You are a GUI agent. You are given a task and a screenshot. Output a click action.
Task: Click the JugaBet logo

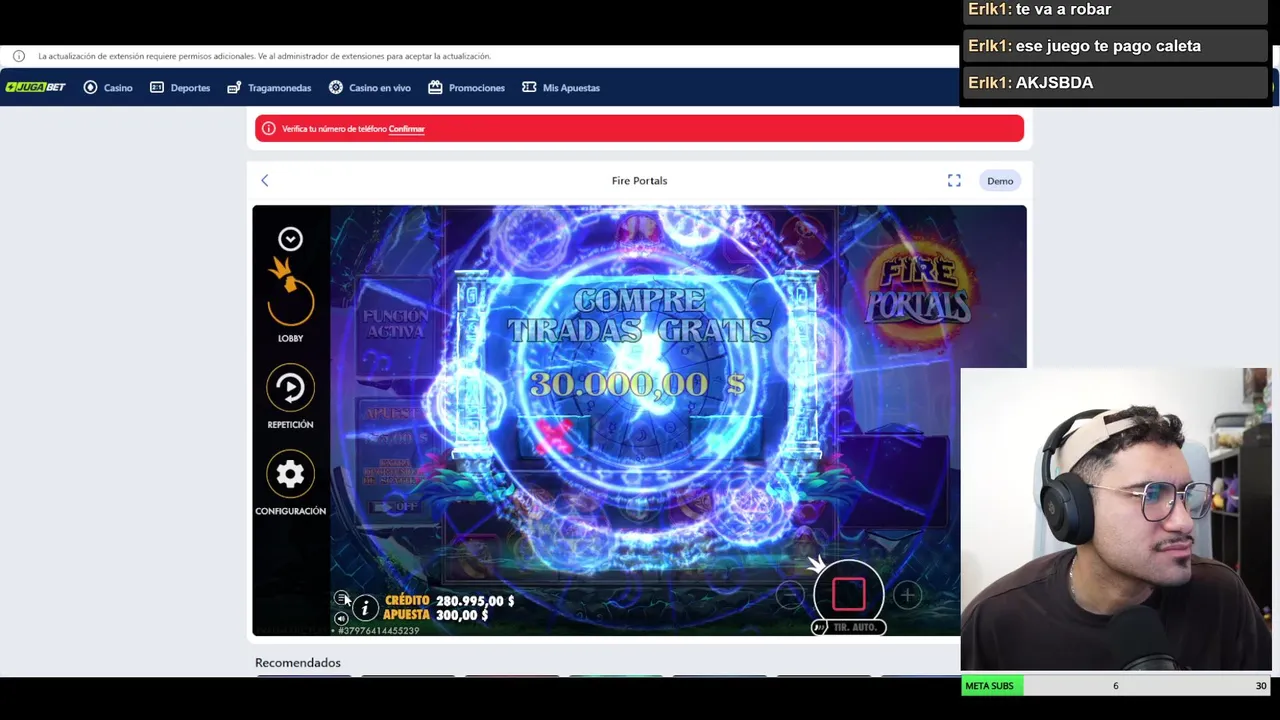click(36, 88)
